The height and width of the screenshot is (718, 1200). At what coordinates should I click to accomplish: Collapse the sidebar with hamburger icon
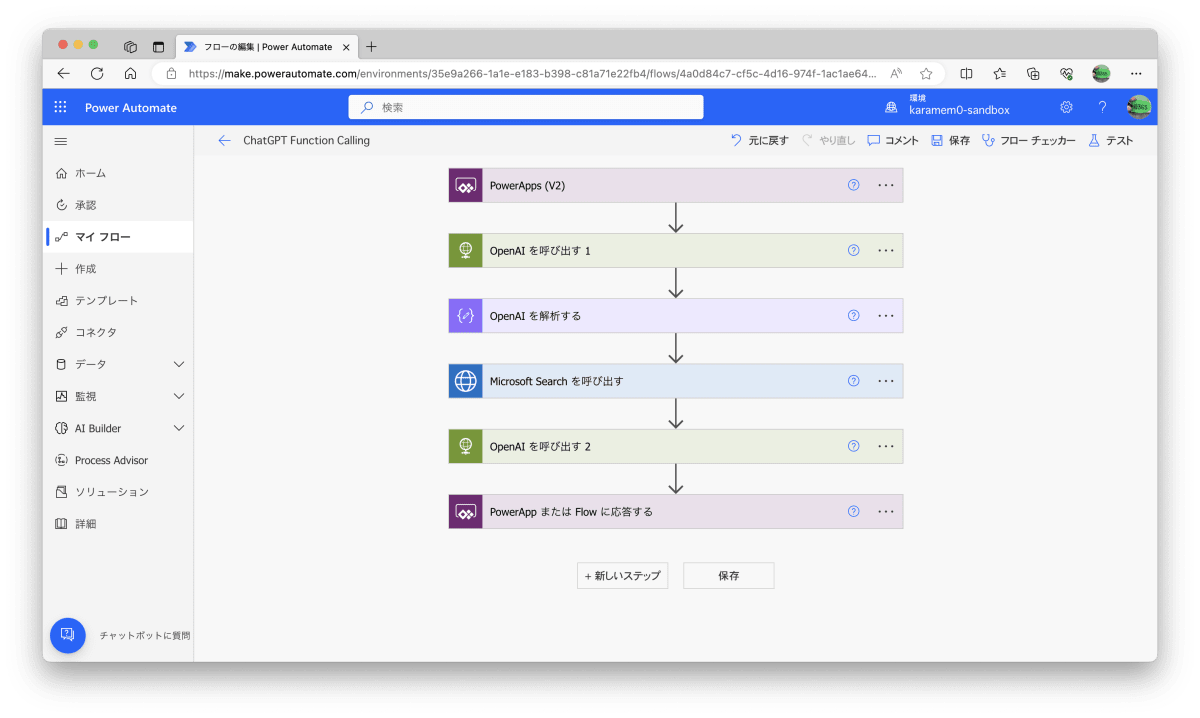(61, 141)
